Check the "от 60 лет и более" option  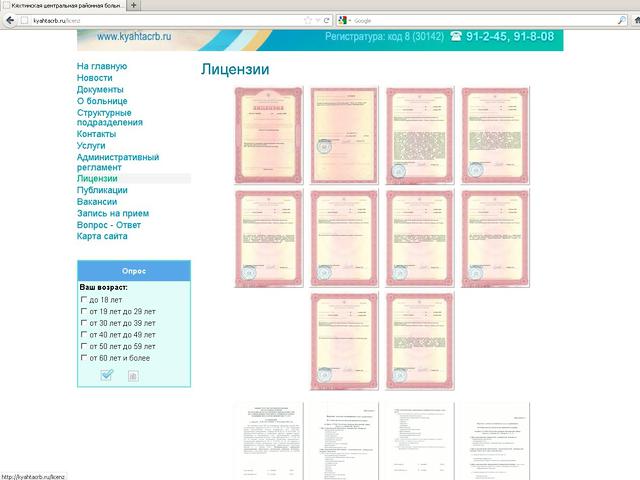84,358
